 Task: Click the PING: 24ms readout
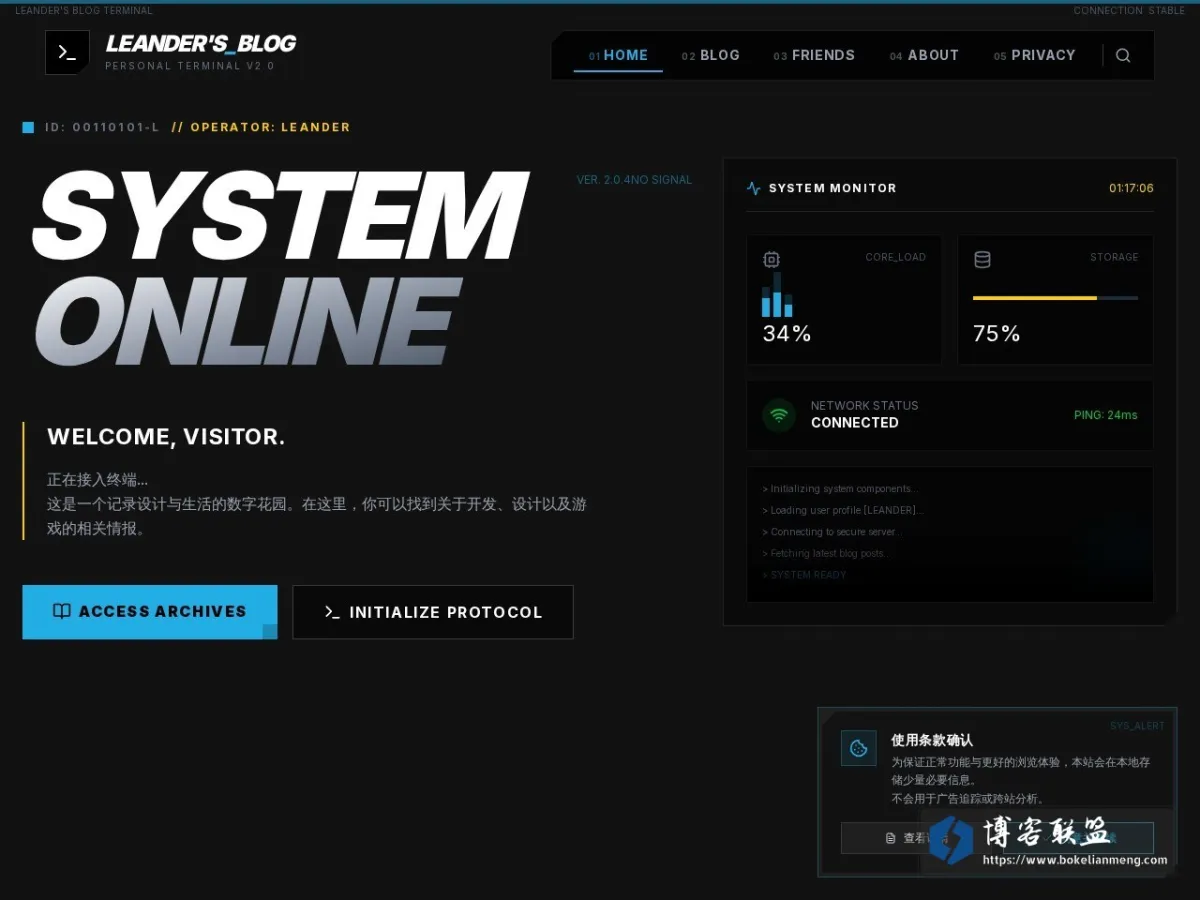click(x=1105, y=415)
